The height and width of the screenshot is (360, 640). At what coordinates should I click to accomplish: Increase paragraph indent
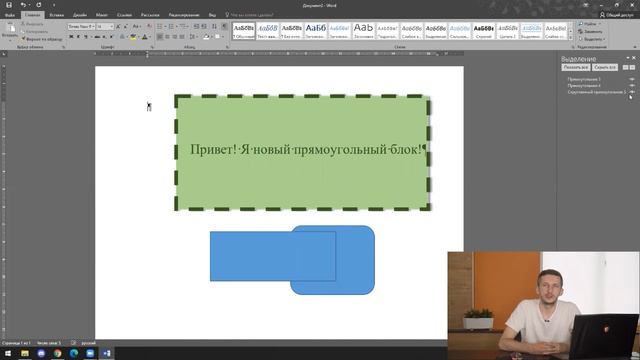[x=204, y=27]
